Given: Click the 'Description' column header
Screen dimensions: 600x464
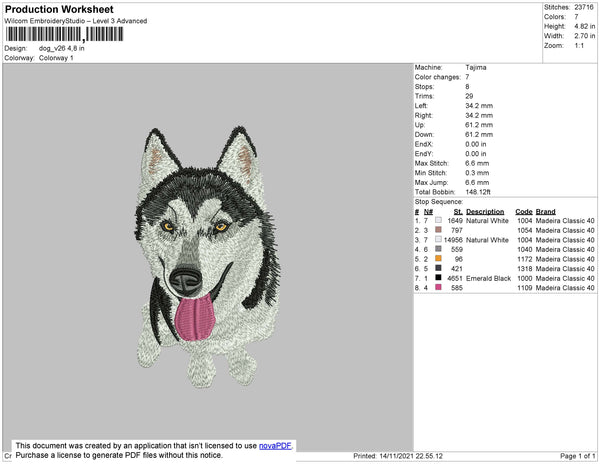Looking at the screenshot, I should pos(485,212).
